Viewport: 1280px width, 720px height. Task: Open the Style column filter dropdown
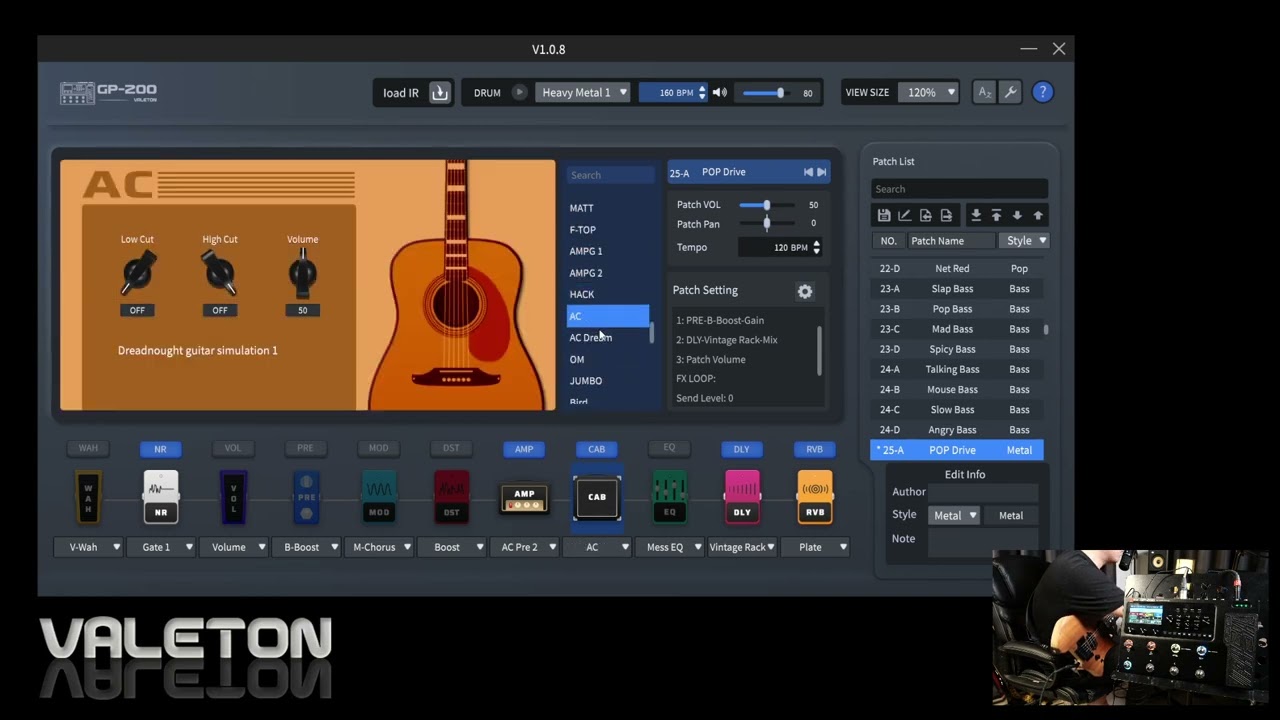pyautogui.click(x=1024, y=240)
